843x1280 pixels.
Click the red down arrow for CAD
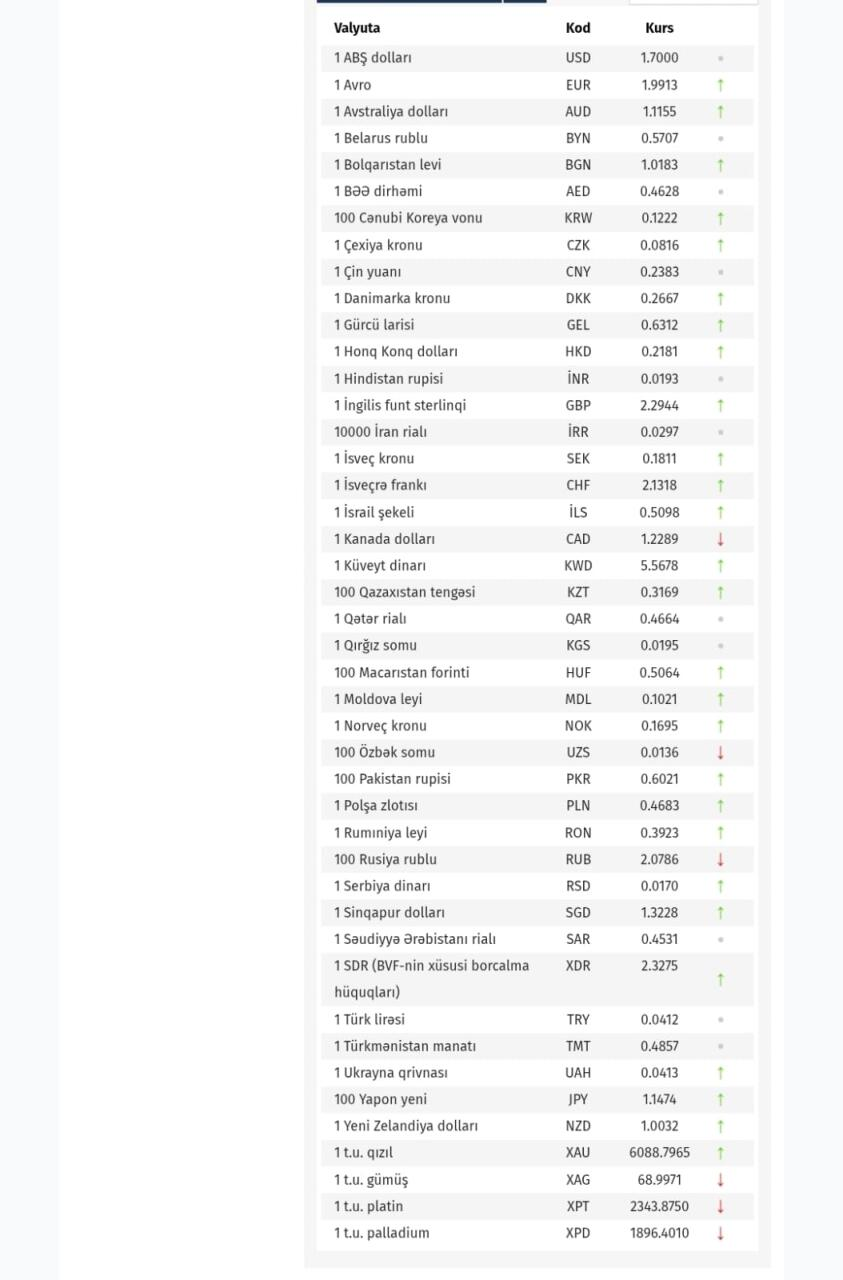click(x=720, y=539)
